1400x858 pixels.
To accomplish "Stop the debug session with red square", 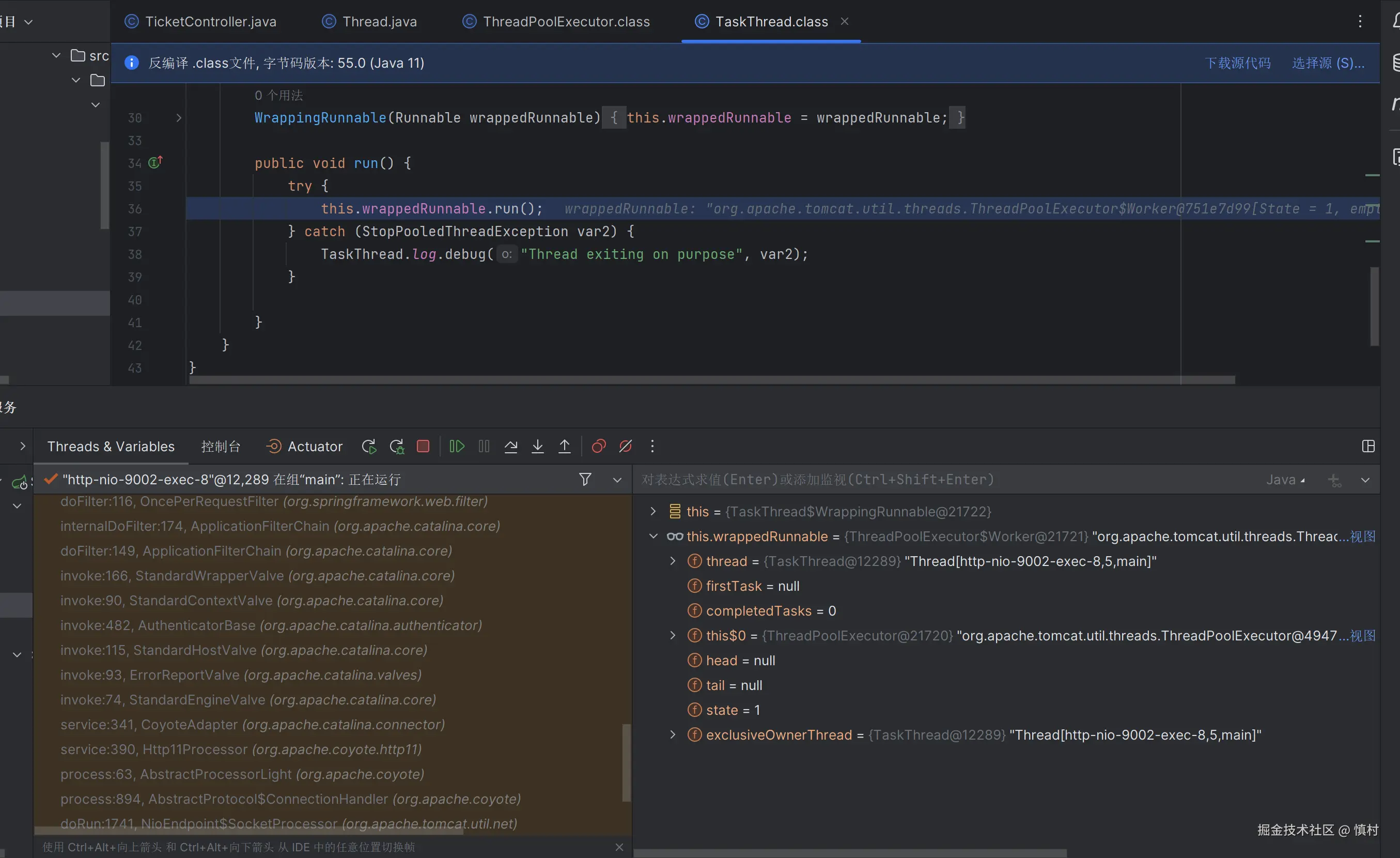I will point(423,447).
